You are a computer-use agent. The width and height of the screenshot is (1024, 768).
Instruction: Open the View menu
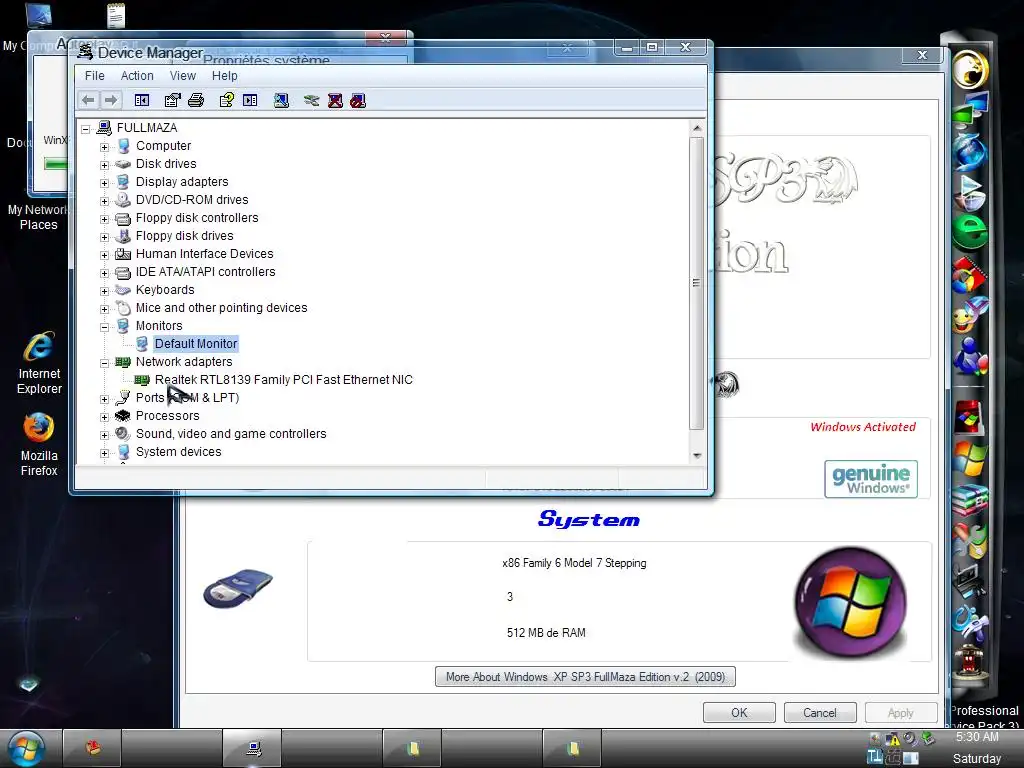tap(183, 76)
